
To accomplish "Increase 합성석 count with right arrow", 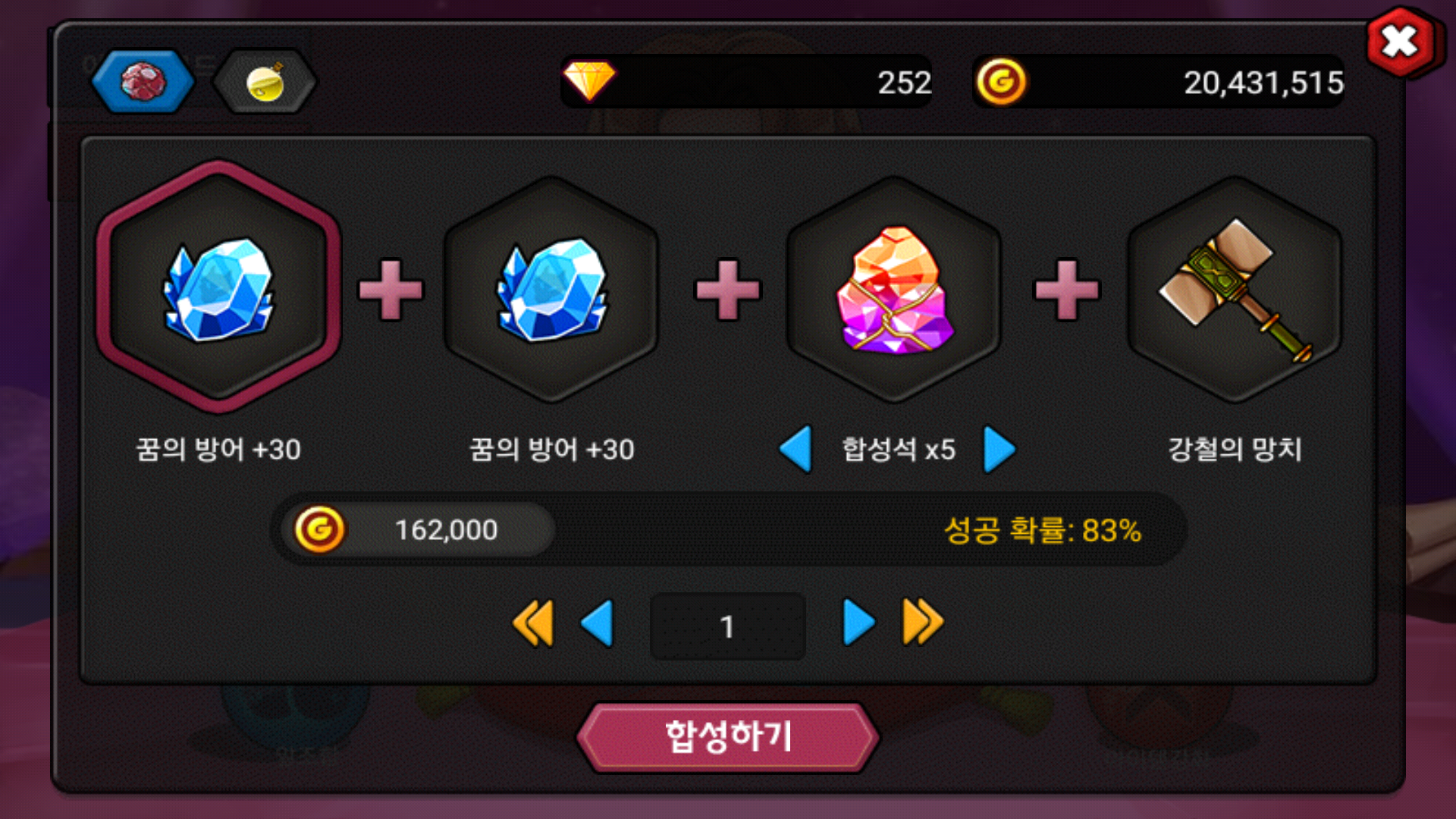I will pos(999,449).
